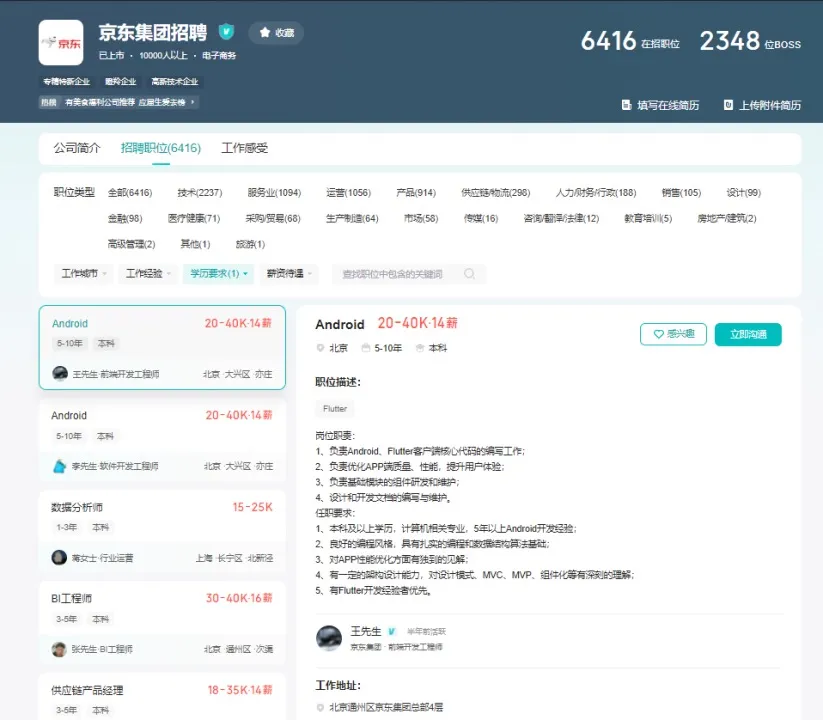Click the search magnifier icon
The image size is (823, 720).
[x=470, y=274]
